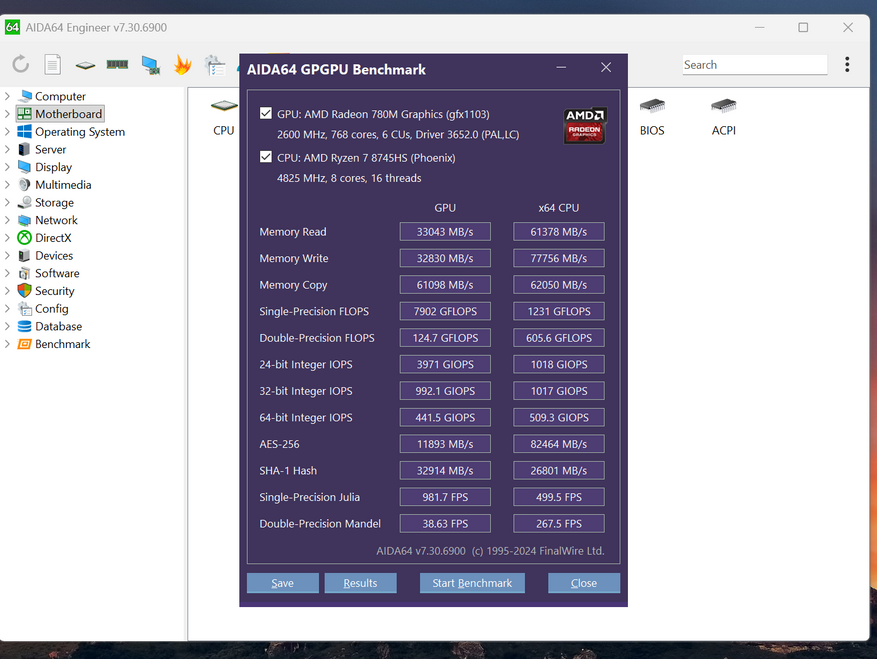Click the Database stack icon
This screenshot has width=877, height=659.
[25, 326]
